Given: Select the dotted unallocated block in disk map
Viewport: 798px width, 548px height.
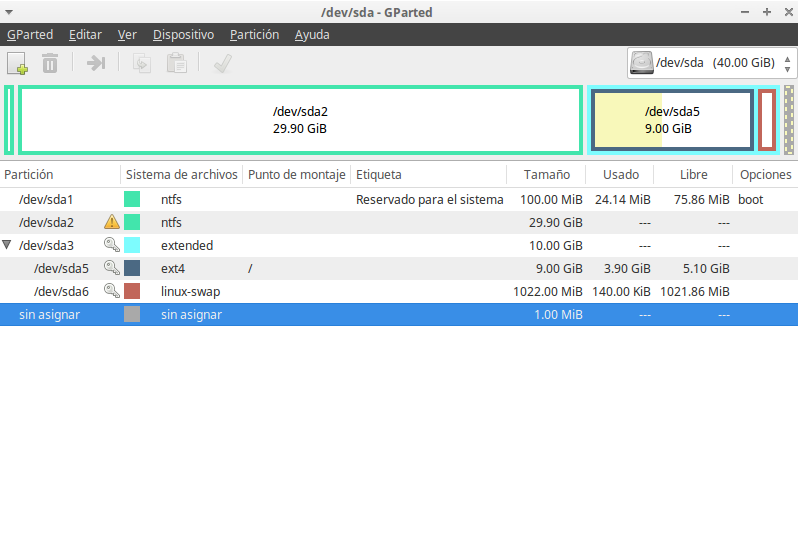Looking at the screenshot, I should point(789,120).
